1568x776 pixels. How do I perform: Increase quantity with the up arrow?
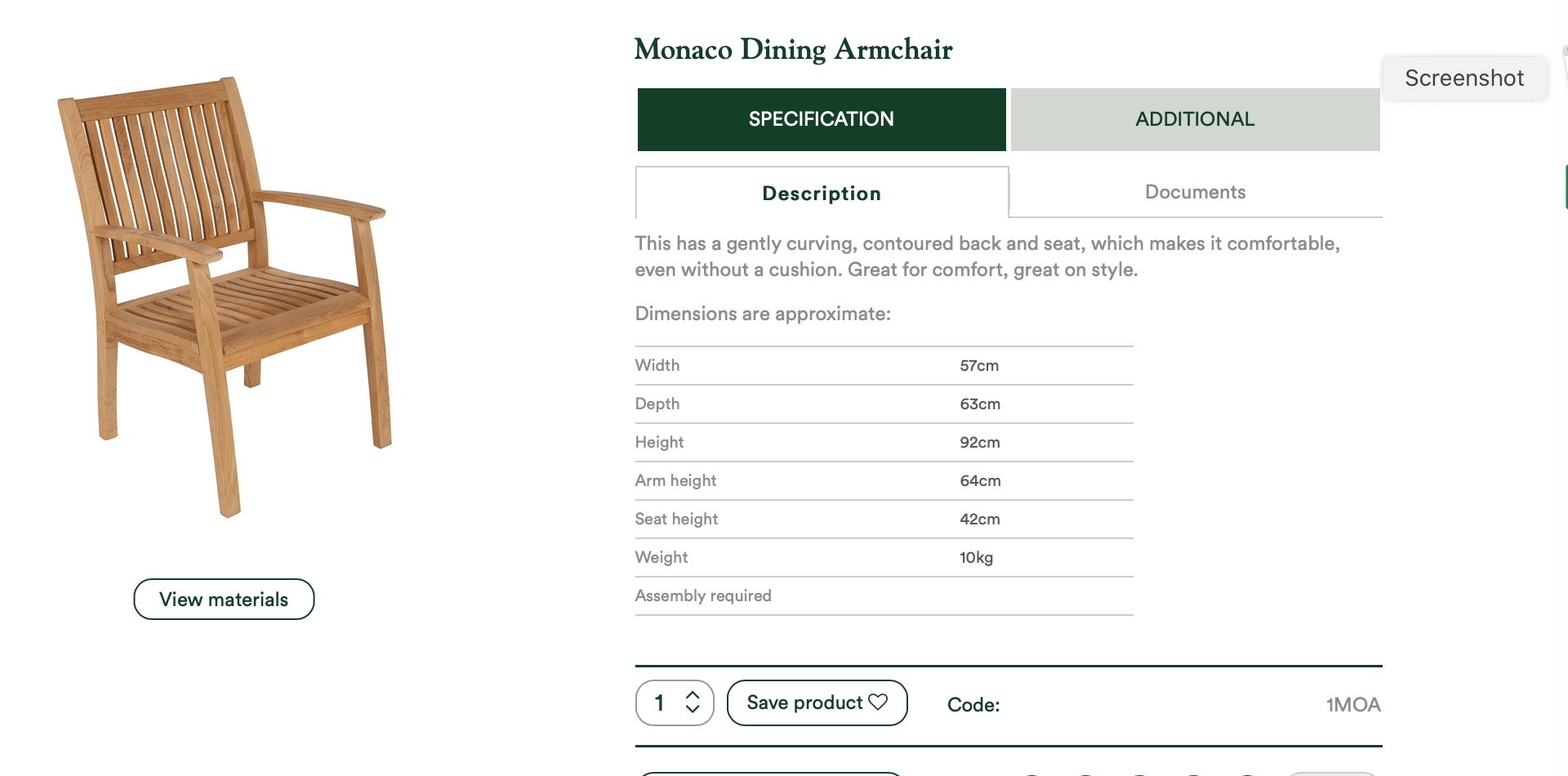(x=693, y=695)
